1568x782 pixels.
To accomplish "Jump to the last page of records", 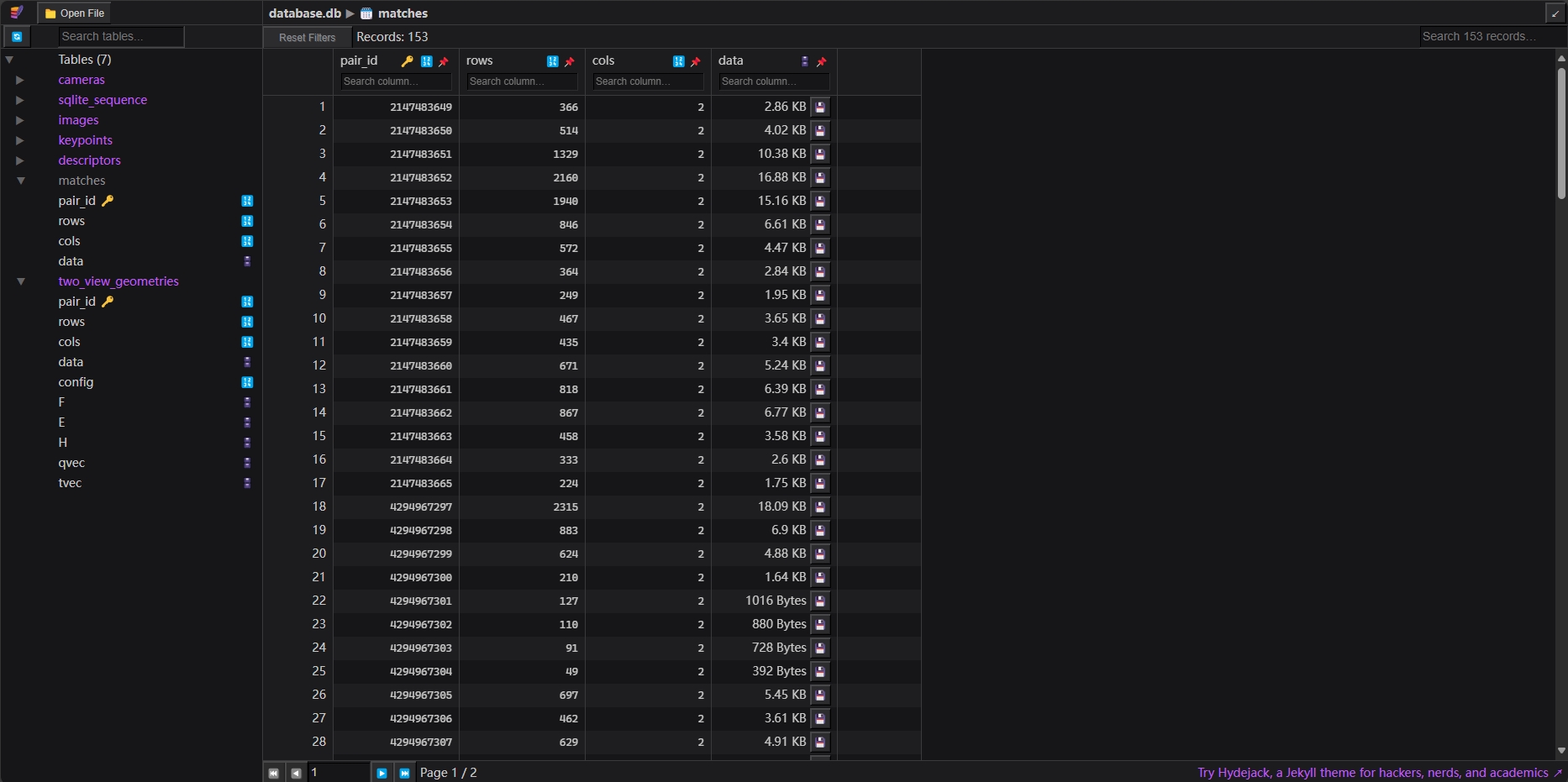I will pos(404,773).
